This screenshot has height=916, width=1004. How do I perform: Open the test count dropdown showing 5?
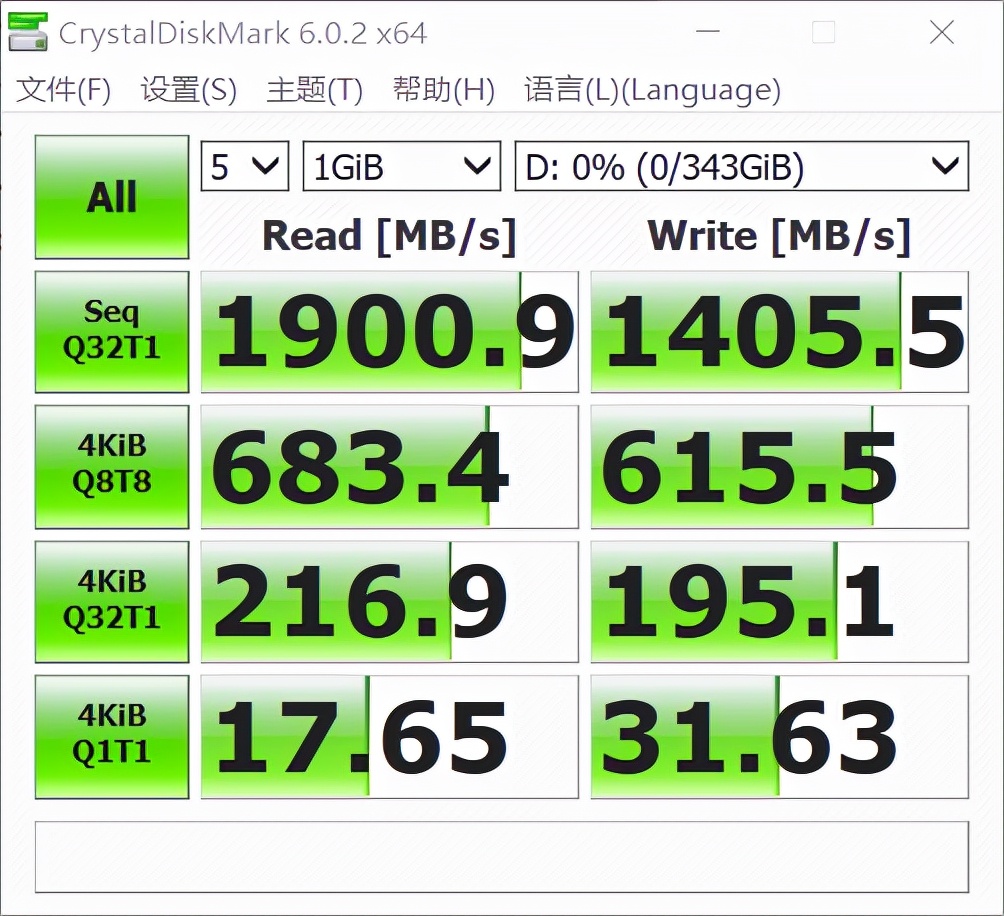(x=243, y=166)
